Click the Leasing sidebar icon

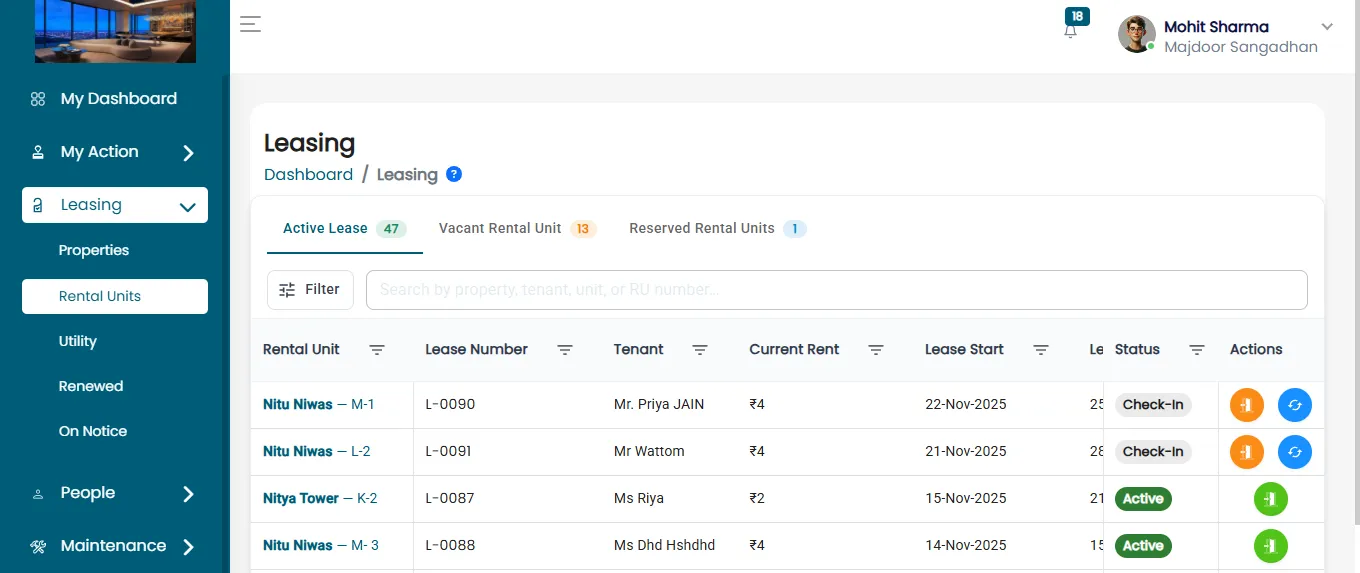38,205
